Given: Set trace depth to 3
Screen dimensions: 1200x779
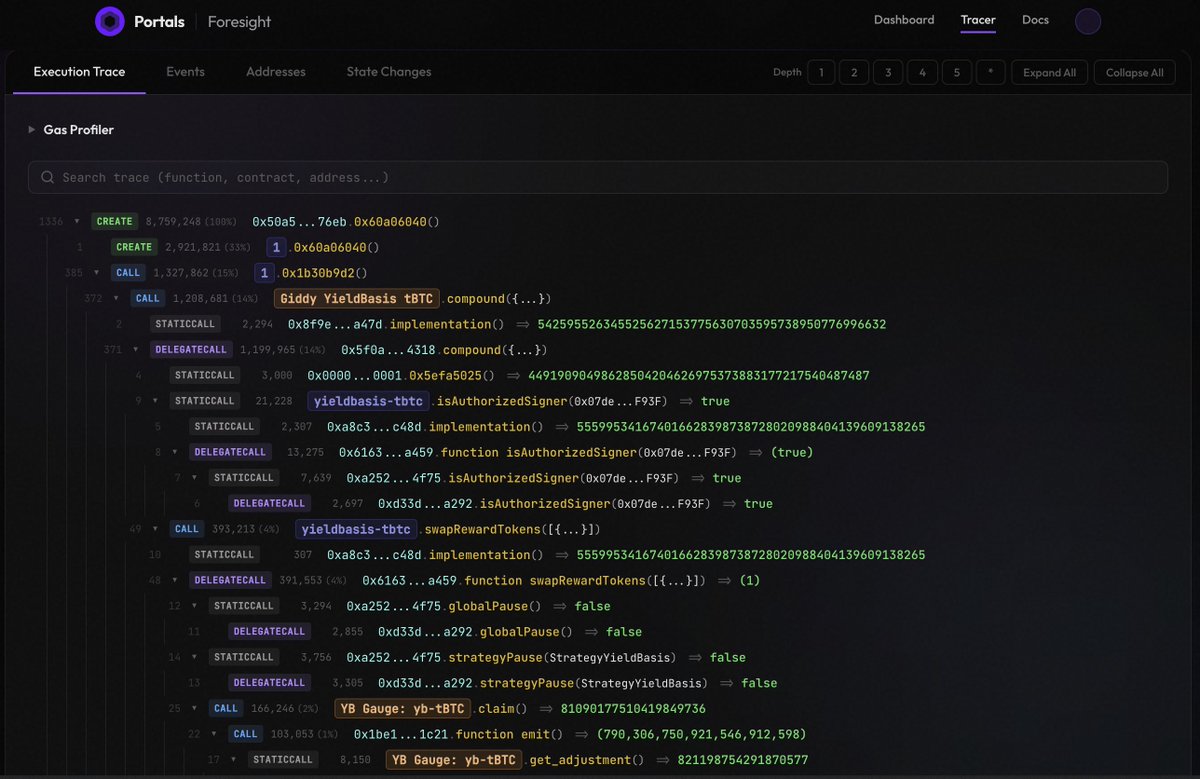Looking at the screenshot, I should tap(888, 72).
